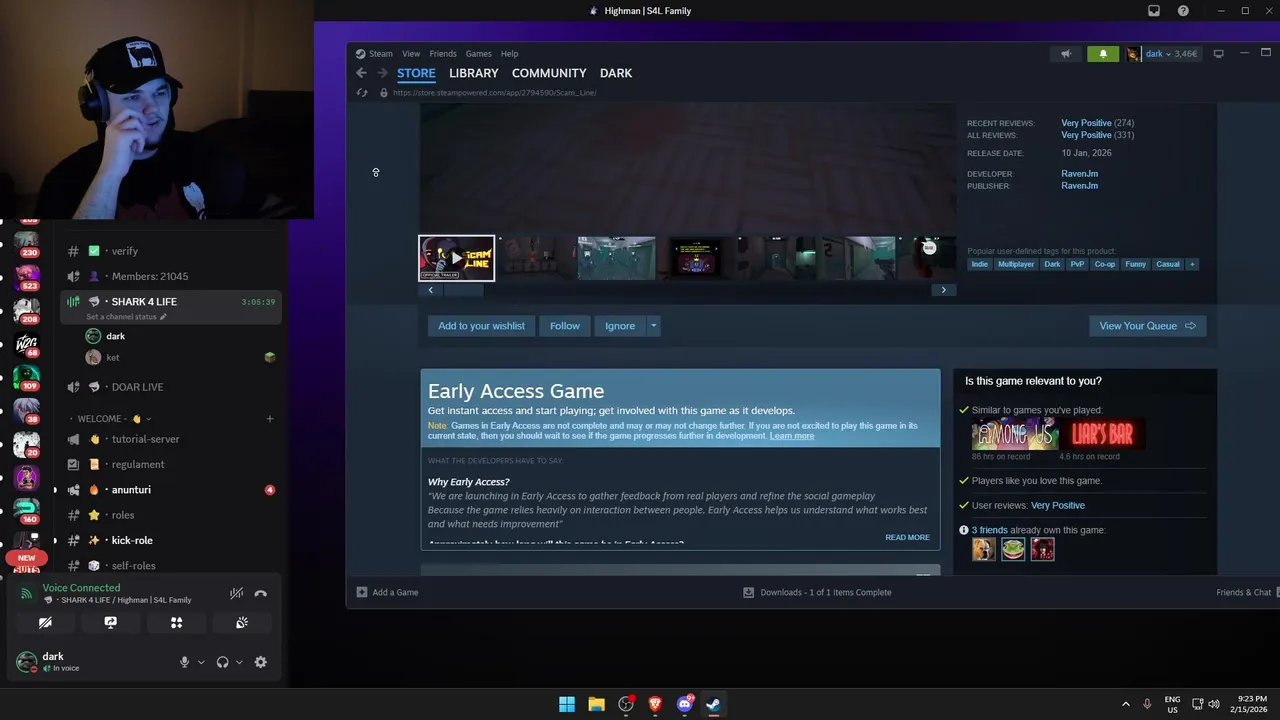This screenshot has width=1280, height=720.
Task: Expand Discord microphone input options arrow
Action: pos(201,662)
